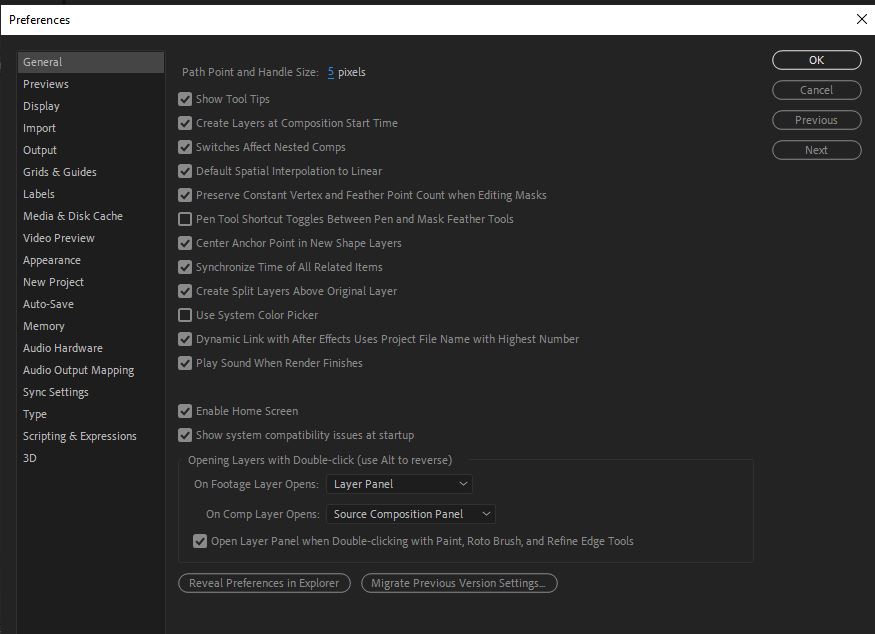Switch to Display preferences
Viewport: 875px width, 634px height.
[x=41, y=106]
